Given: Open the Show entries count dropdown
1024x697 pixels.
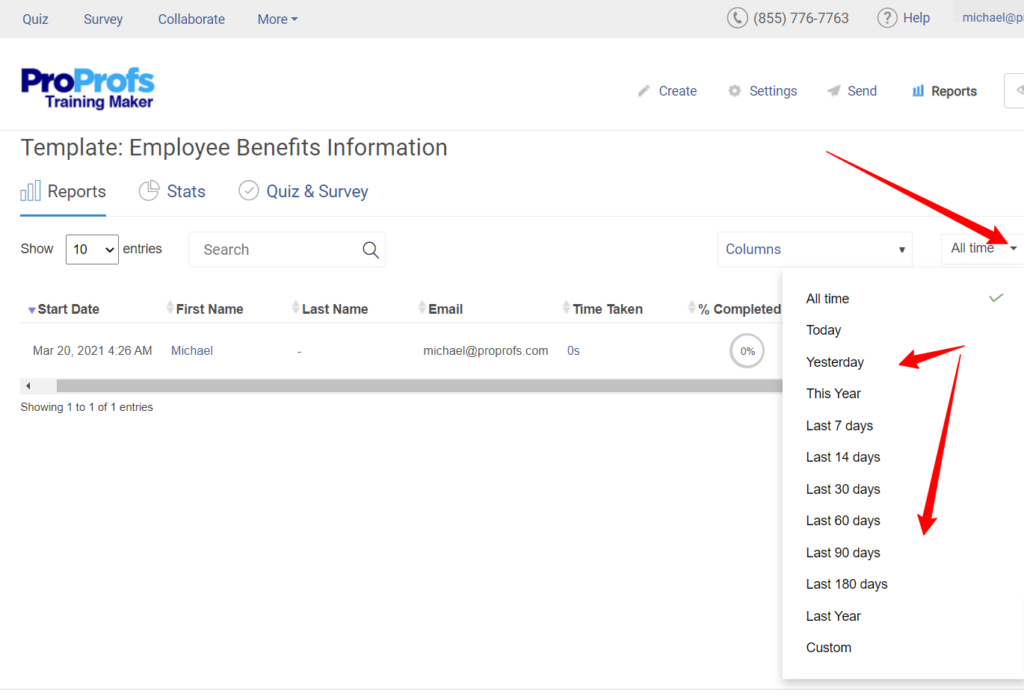Looking at the screenshot, I should coord(92,249).
